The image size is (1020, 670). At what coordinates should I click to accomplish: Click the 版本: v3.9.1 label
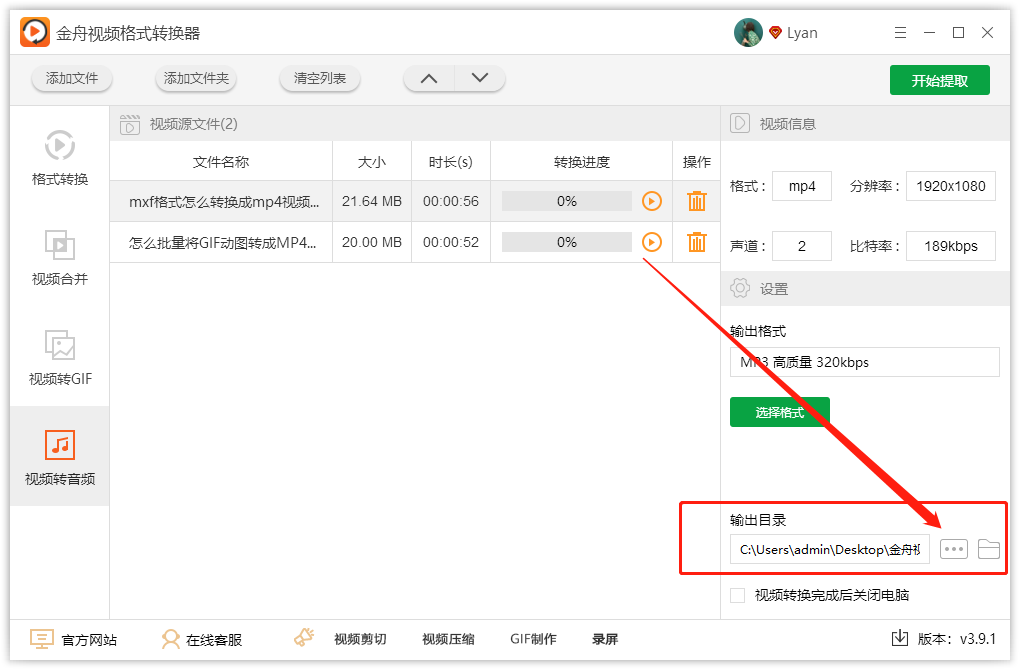[956, 639]
